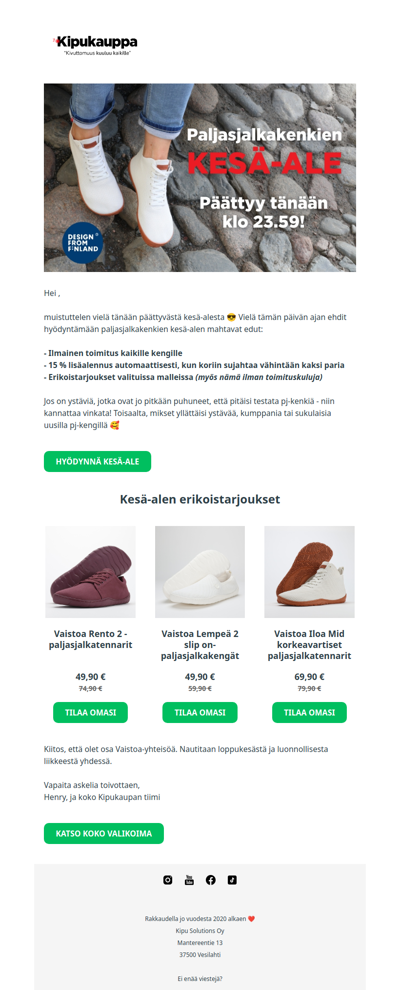Viewport: 400px width, 990px height.
Task: Open the Instagram icon in footer
Action: 168,880
